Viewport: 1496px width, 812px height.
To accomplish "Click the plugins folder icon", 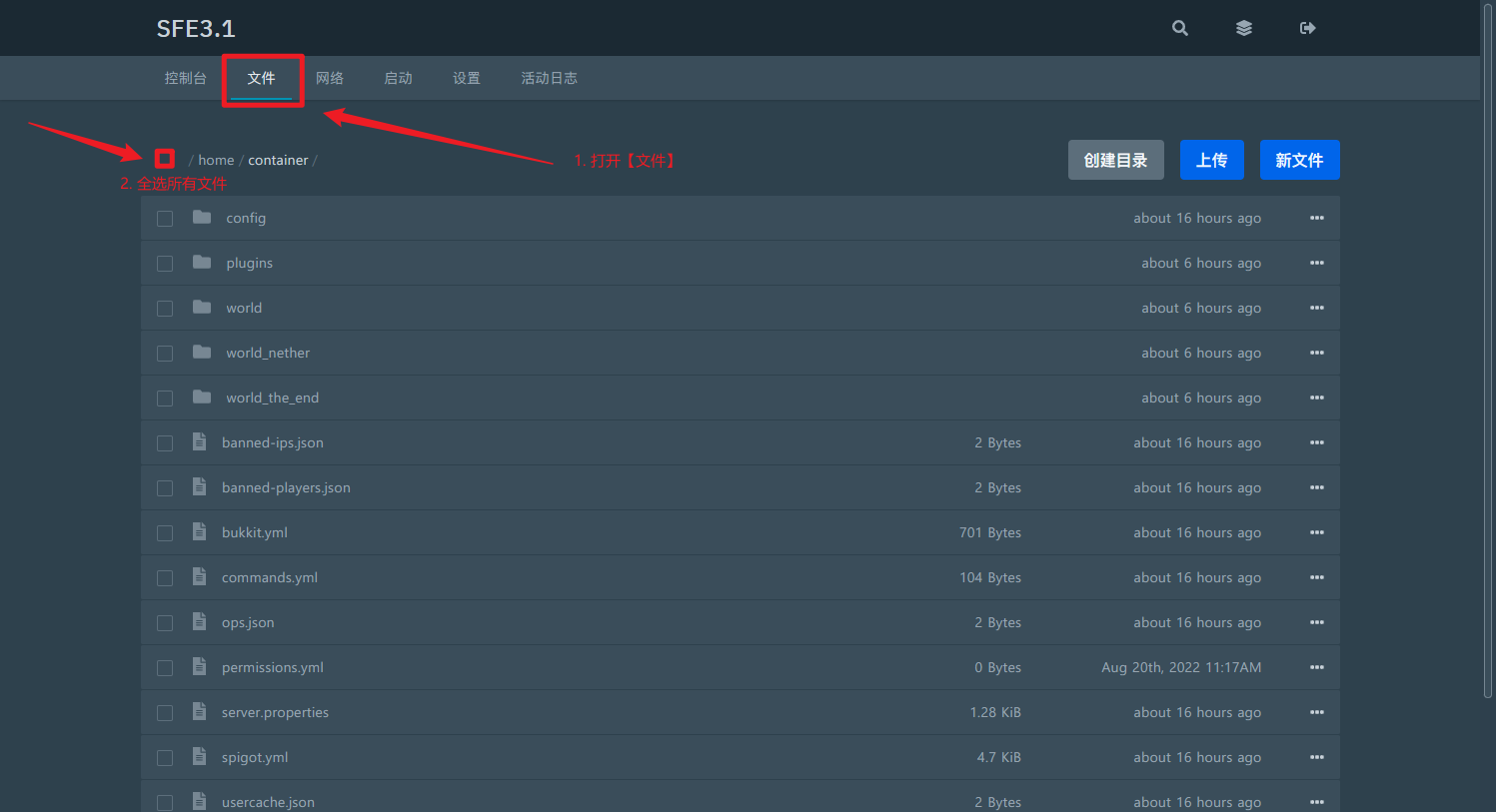I will (202, 263).
